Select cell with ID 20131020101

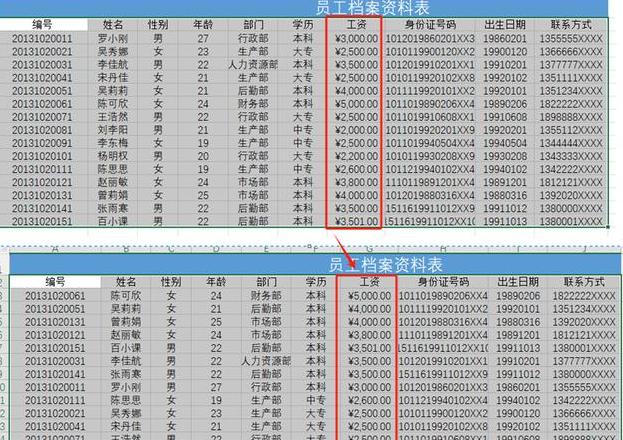(42, 156)
